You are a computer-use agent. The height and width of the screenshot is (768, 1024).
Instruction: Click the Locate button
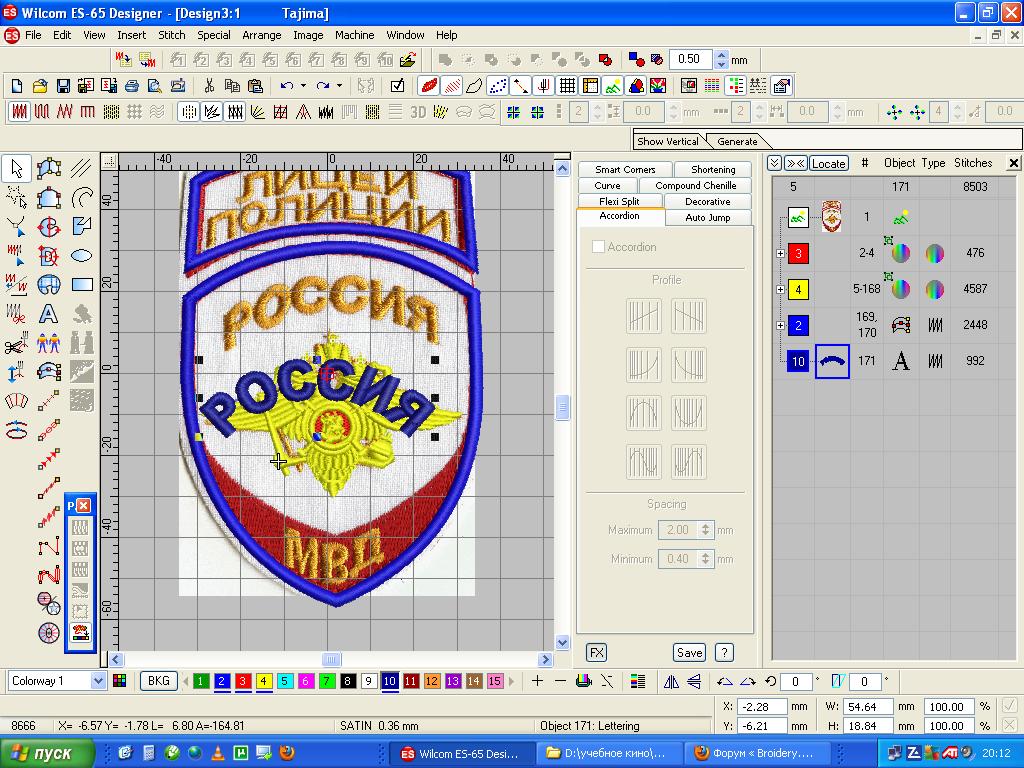[x=828, y=163]
